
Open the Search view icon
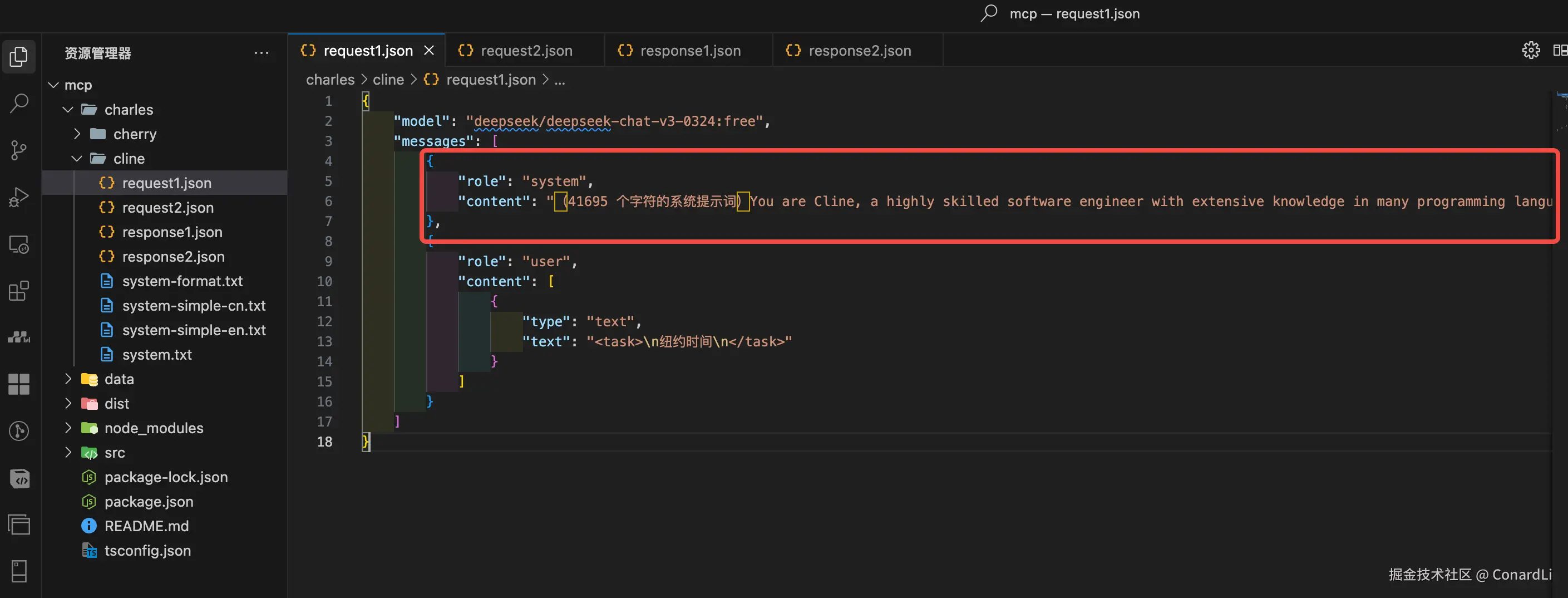tap(19, 103)
